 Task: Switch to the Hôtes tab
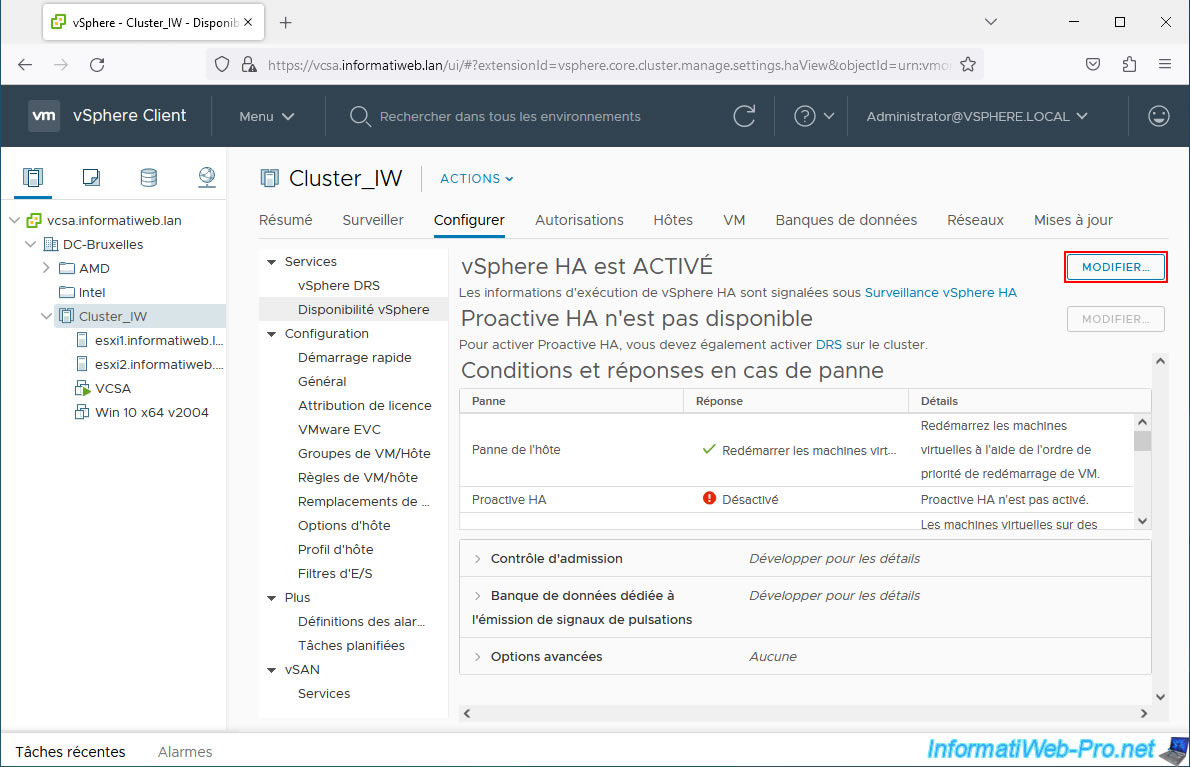click(673, 220)
